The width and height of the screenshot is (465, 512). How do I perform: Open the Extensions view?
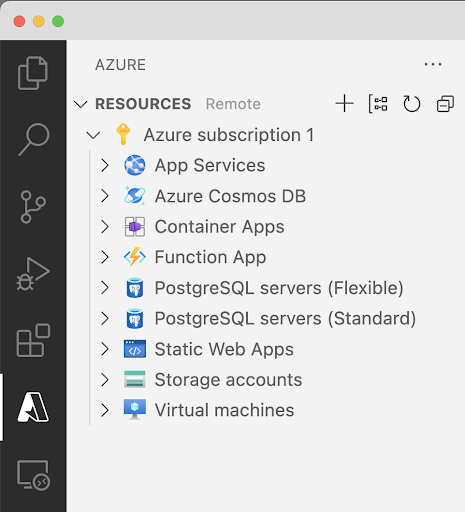click(x=33, y=340)
